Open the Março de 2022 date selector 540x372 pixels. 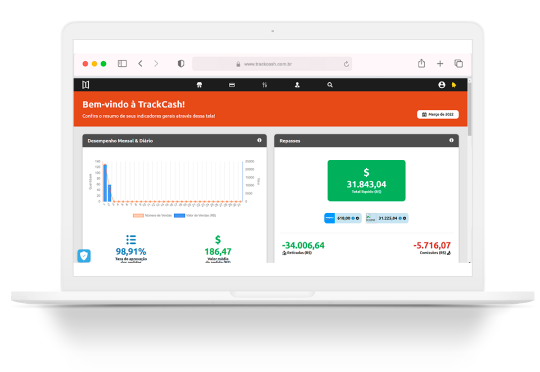click(438, 114)
